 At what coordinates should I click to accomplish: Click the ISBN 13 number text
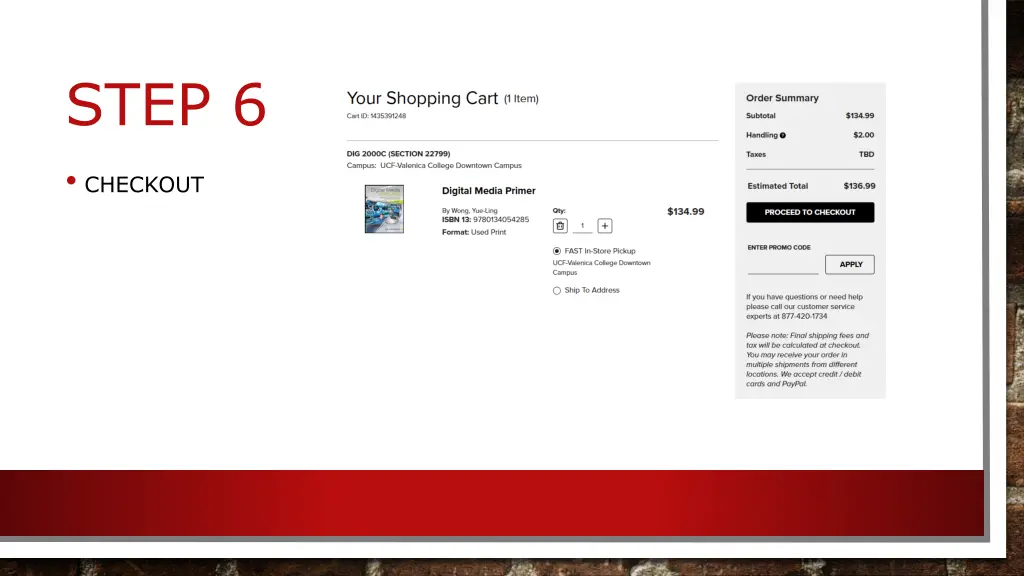click(501, 219)
